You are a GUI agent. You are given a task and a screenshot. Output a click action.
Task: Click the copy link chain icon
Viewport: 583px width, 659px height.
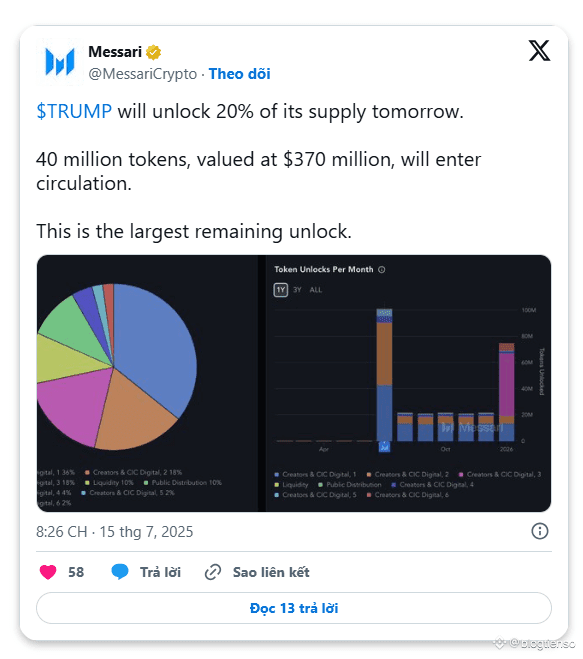(x=213, y=572)
